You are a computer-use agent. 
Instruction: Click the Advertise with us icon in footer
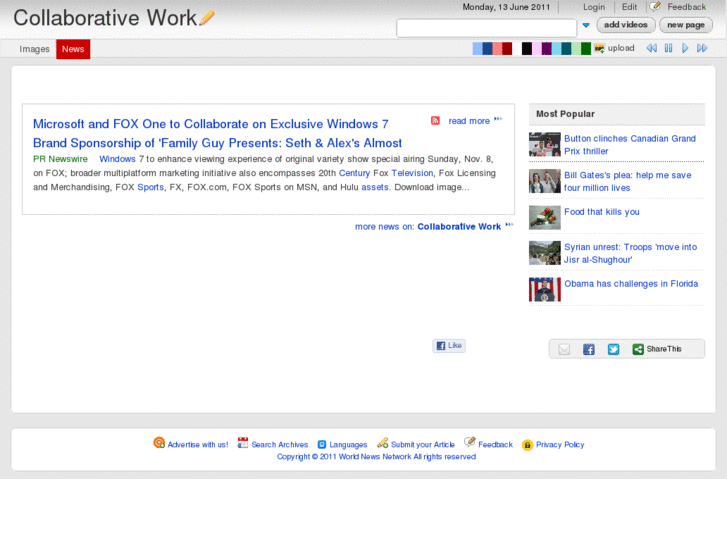tap(159, 442)
